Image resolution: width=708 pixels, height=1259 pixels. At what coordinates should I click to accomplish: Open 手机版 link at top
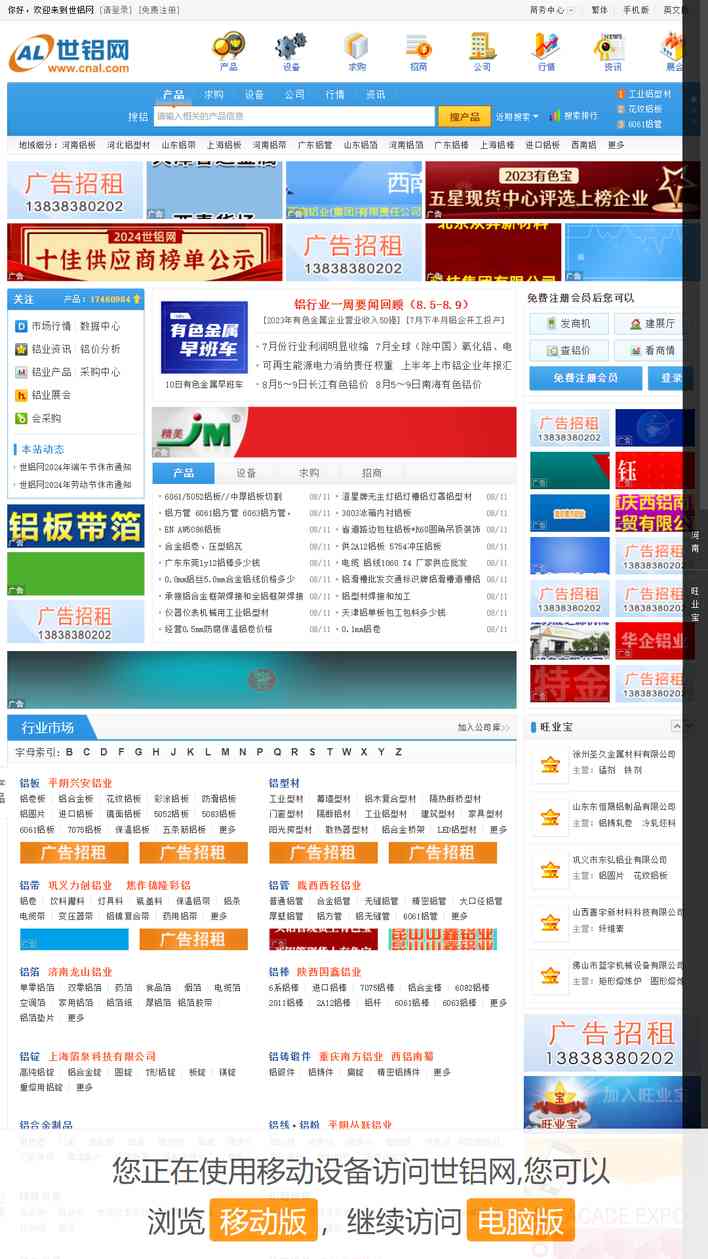pyautogui.click(x=636, y=10)
